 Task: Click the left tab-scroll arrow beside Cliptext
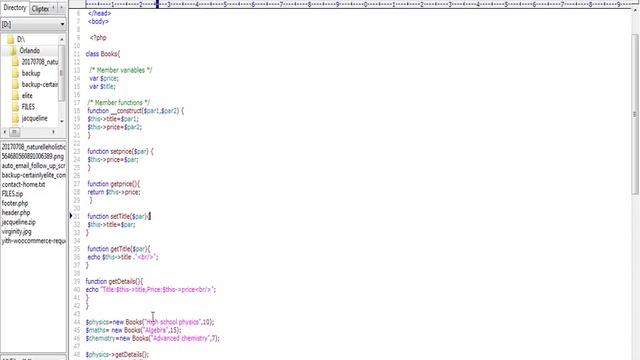(53, 8)
